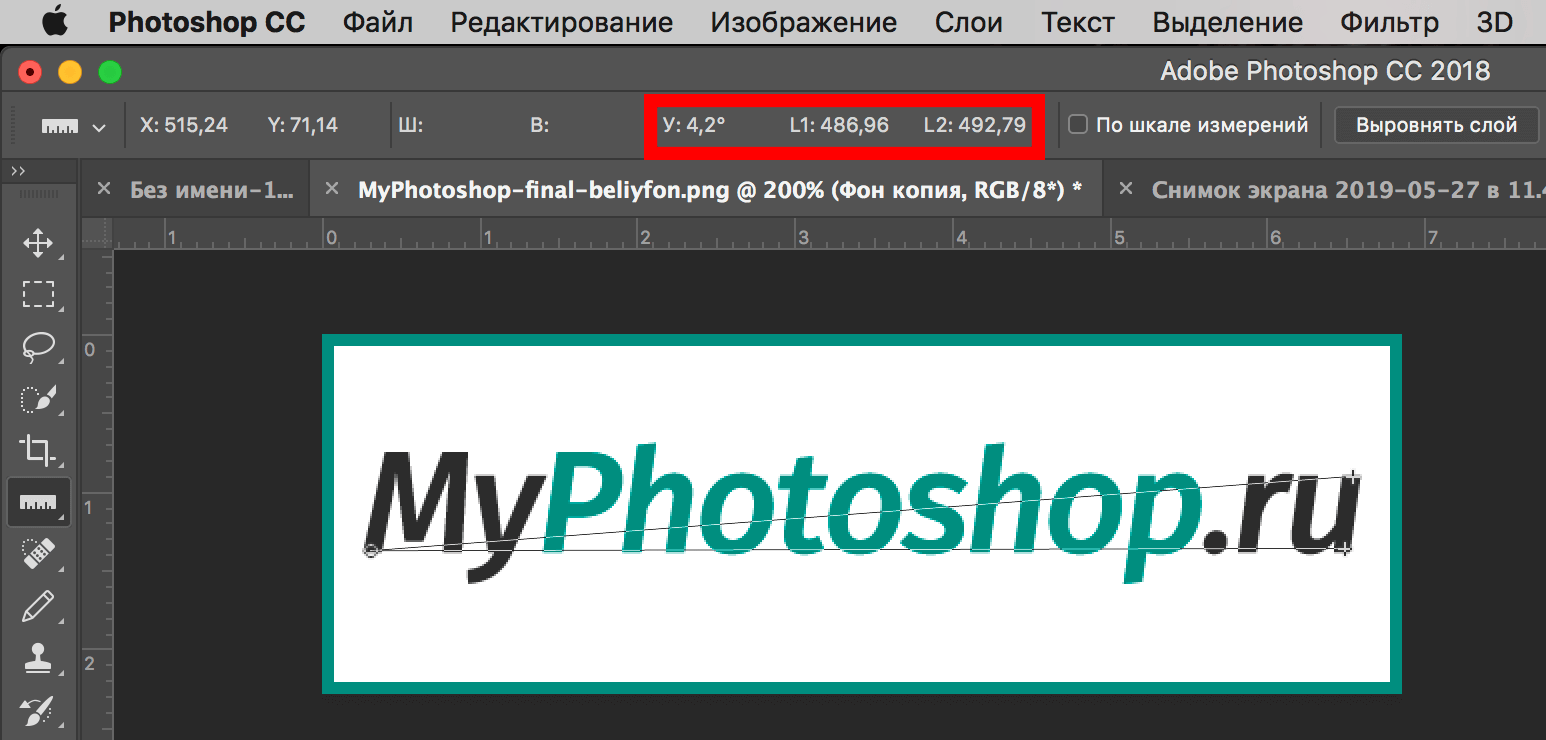This screenshot has width=1546, height=740.
Task: Select the Rectangular Marquee tool
Action: [x=38, y=294]
